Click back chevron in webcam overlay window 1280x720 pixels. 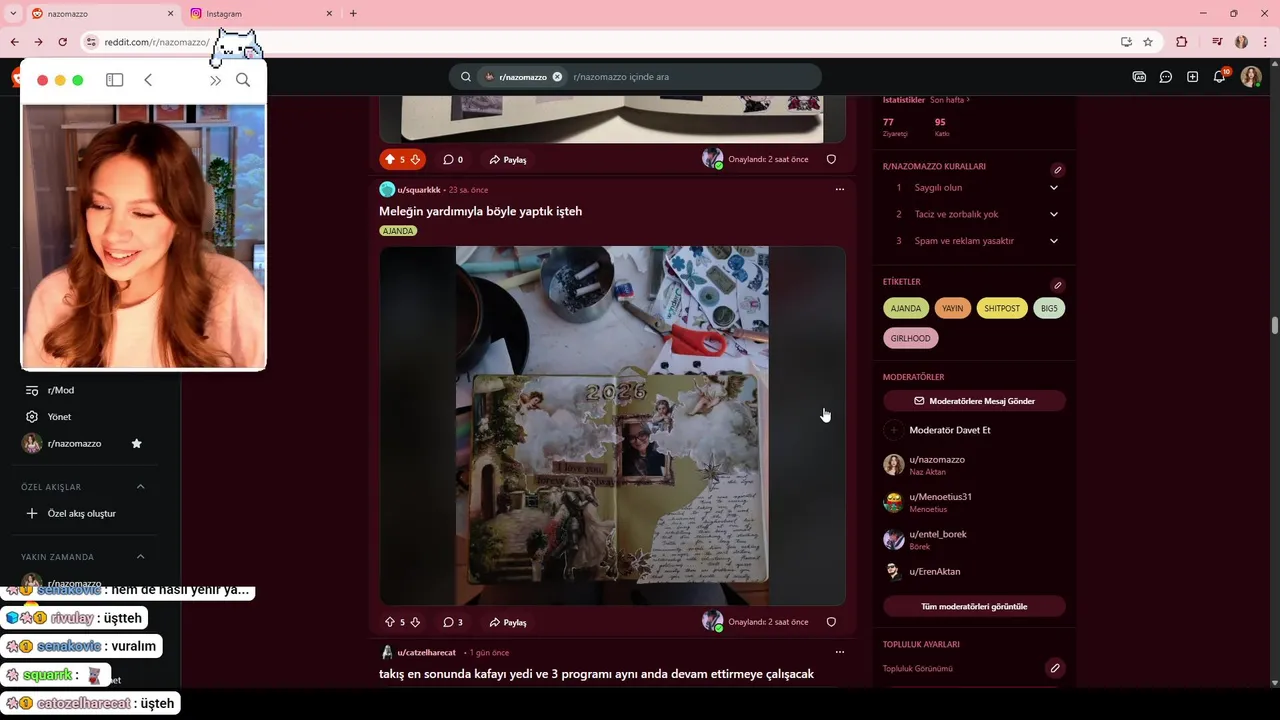148,80
